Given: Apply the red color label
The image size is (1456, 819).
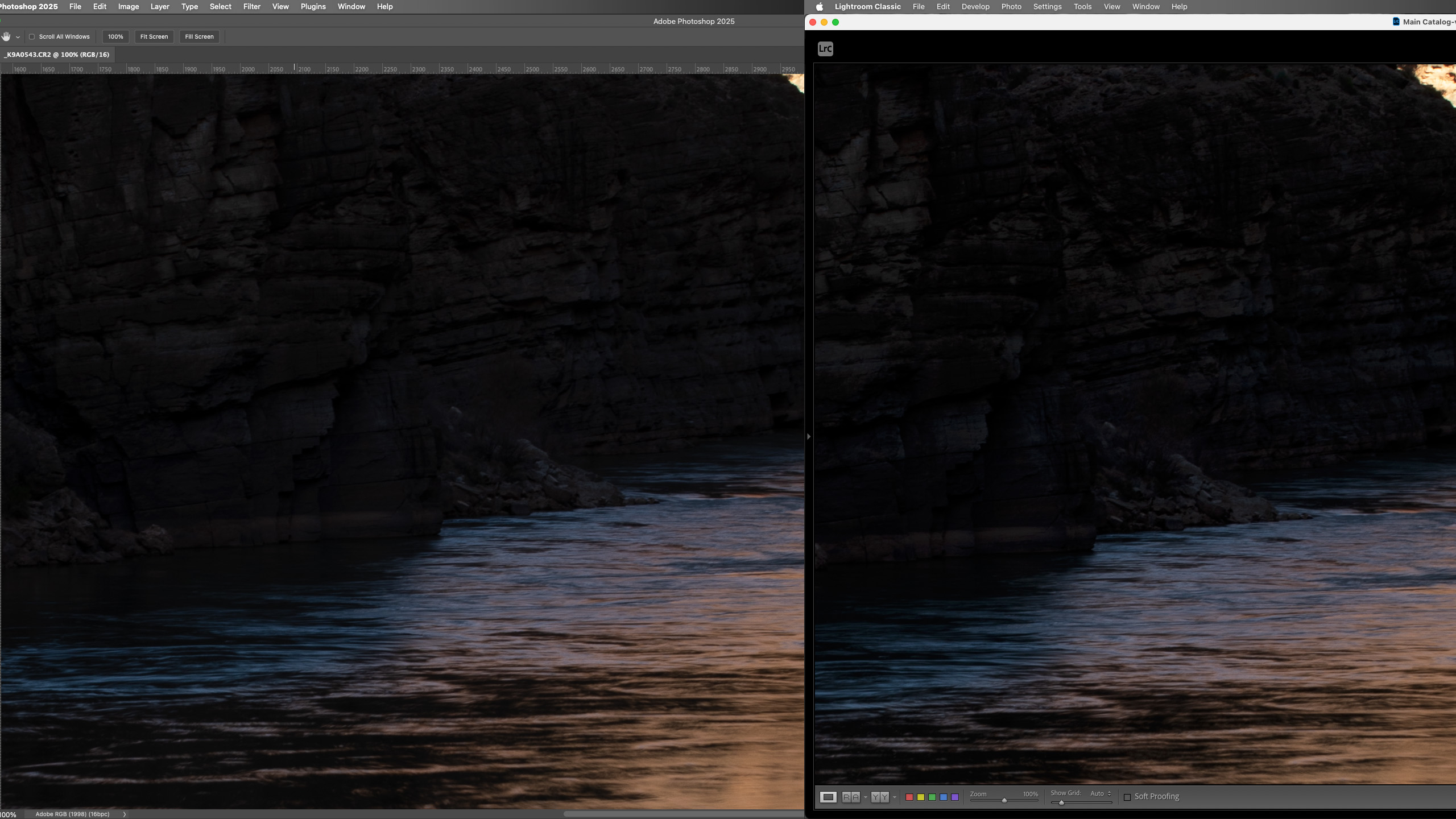Looking at the screenshot, I should pos(909,797).
